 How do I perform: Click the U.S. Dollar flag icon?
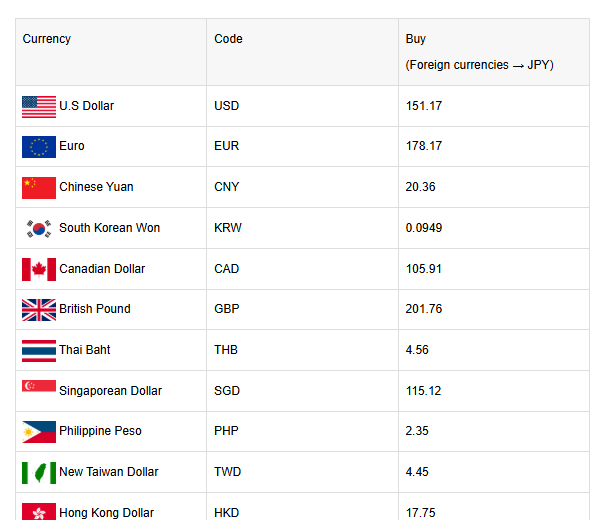(39, 106)
